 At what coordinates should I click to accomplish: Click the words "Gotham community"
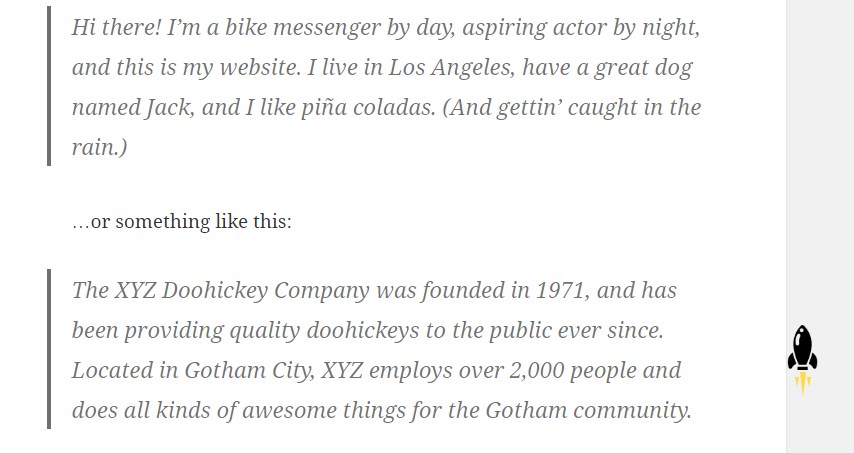click(588, 411)
